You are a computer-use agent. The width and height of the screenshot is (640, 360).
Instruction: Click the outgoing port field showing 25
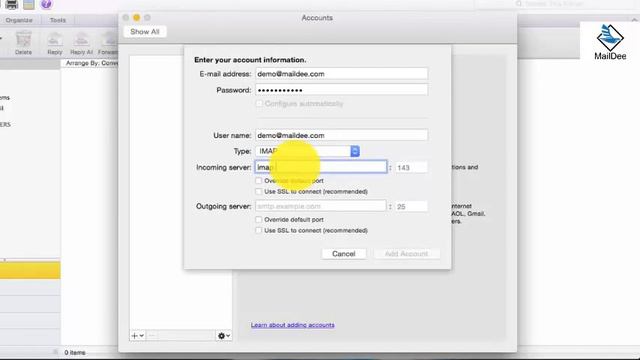[x=411, y=207]
